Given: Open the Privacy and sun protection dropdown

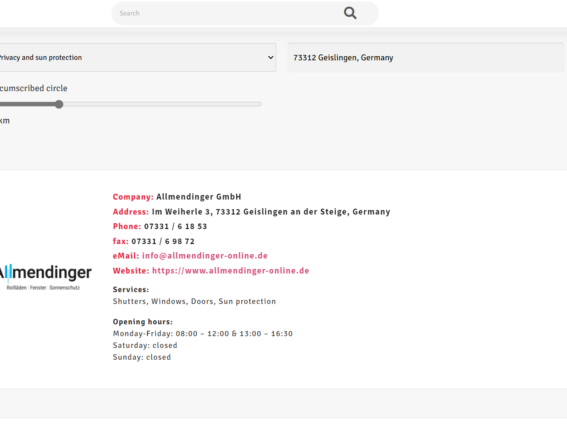Looking at the screenshot, I should (x=138, y=58).
